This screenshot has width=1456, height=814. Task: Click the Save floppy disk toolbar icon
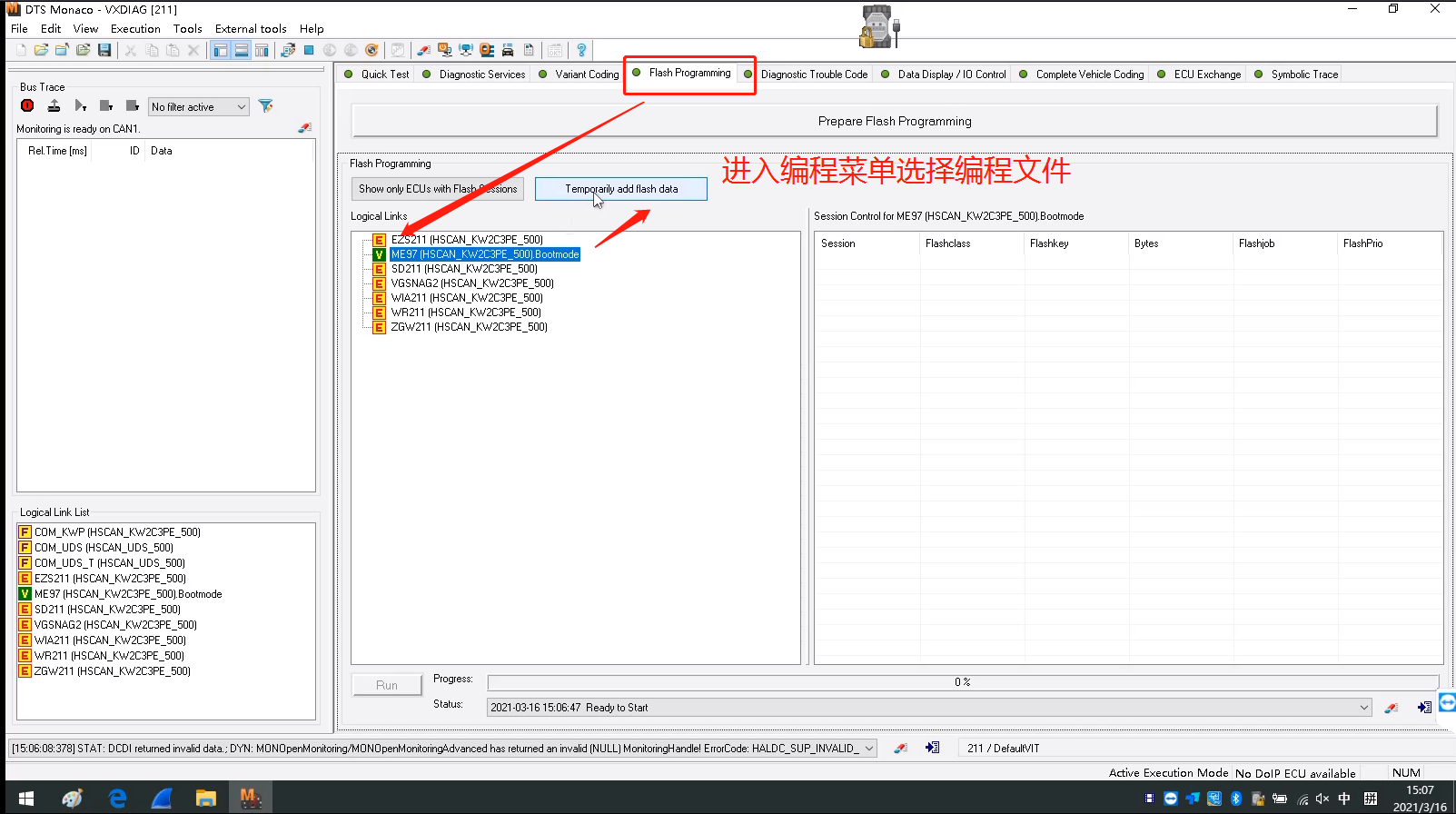point(104,51)
